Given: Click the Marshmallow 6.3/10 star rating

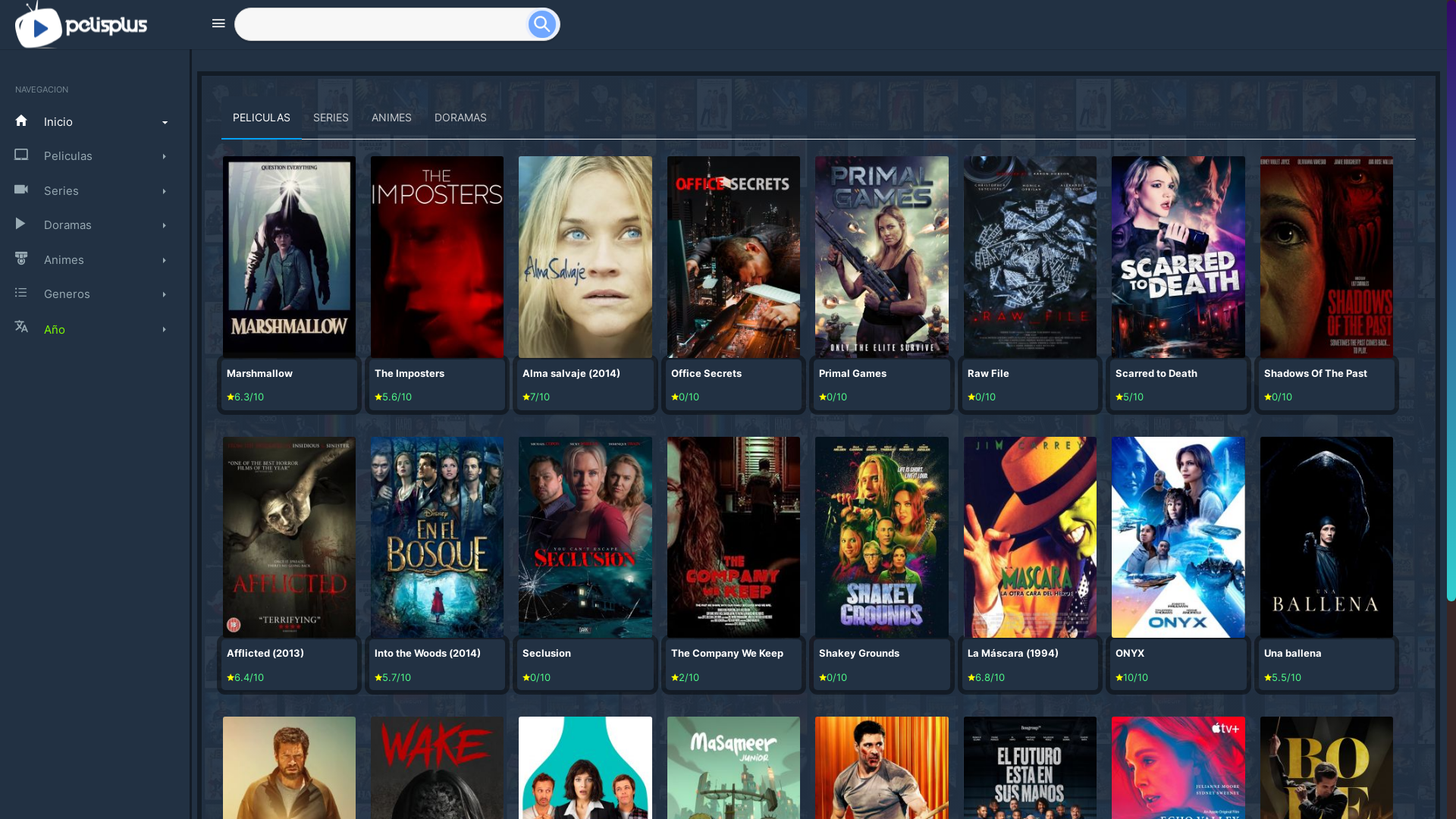Looking at the screenshot, I should 246,397.
